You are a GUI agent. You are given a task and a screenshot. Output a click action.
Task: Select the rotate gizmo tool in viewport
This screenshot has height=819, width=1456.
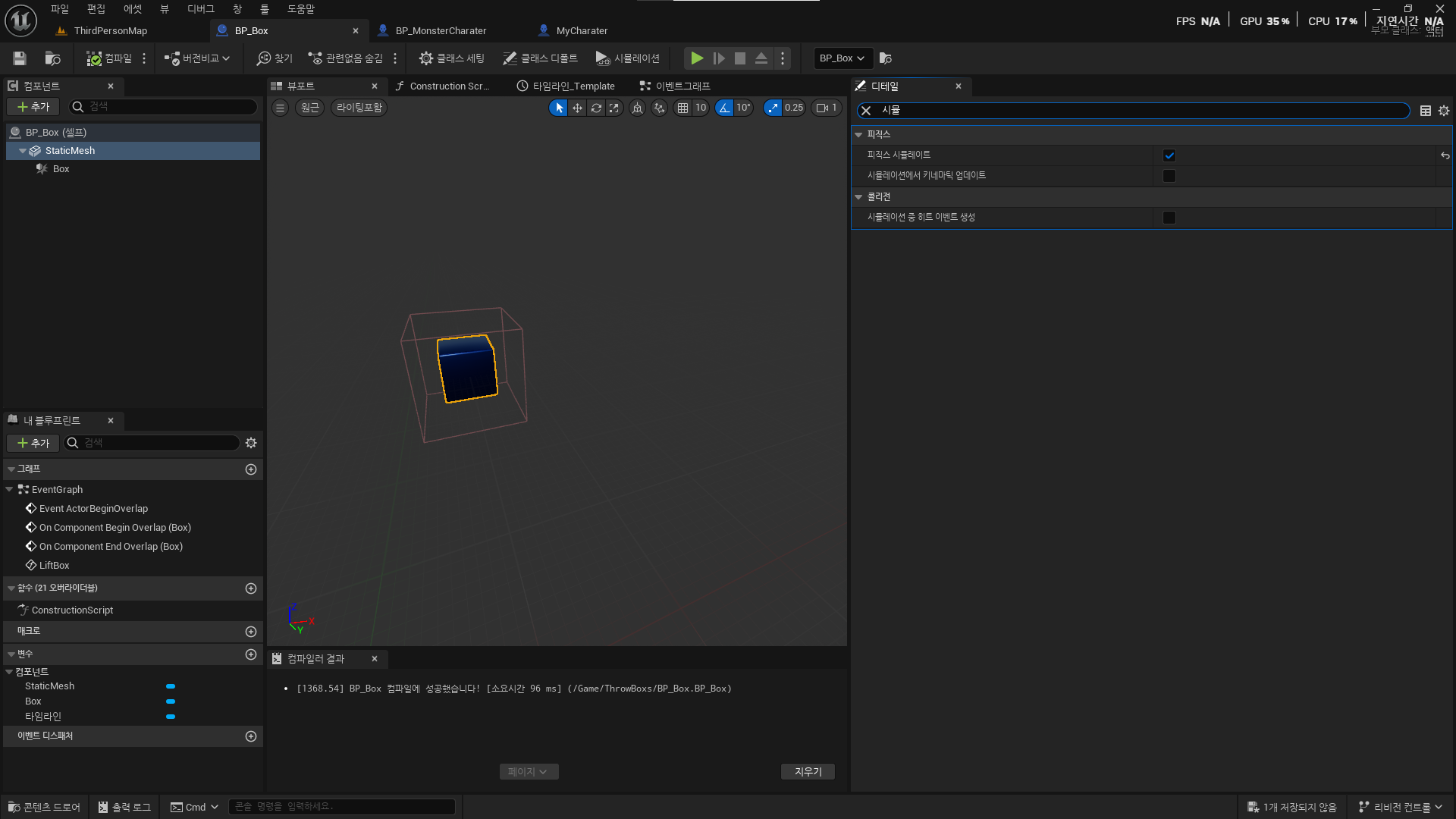coord(596,108)
